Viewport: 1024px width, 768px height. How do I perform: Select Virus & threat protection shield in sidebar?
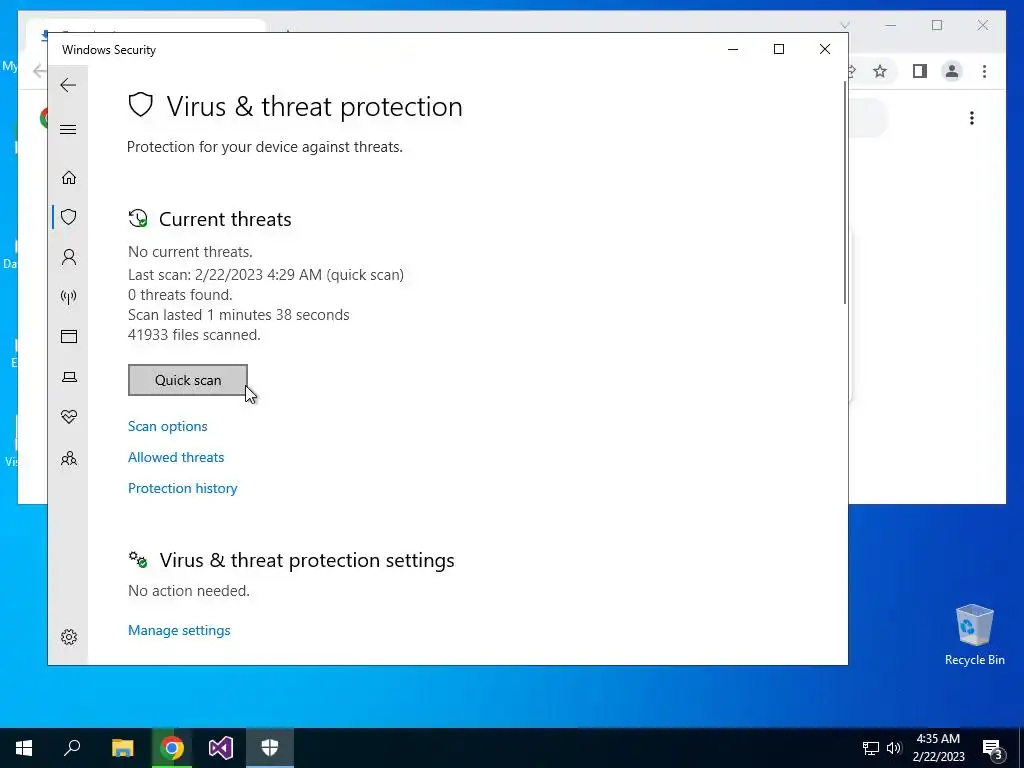tap(69, 217)
